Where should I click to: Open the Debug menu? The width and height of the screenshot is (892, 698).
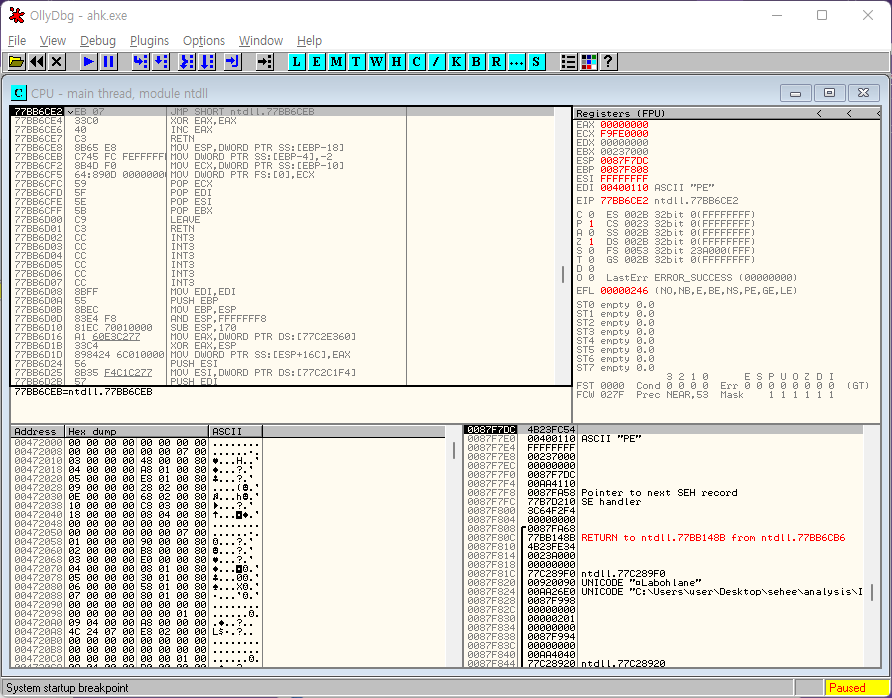point(98,41)
